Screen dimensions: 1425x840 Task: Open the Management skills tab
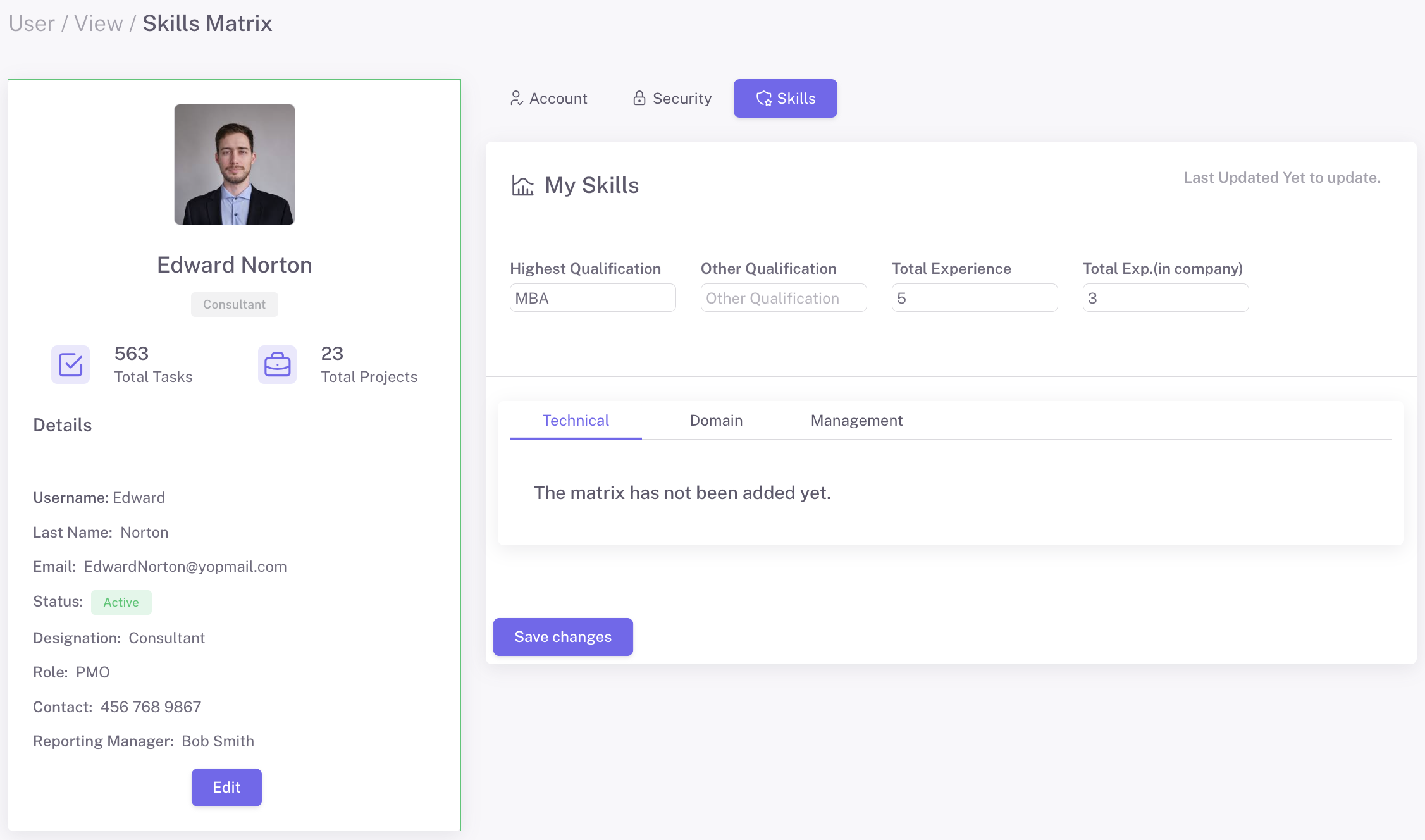pos(856,421)
